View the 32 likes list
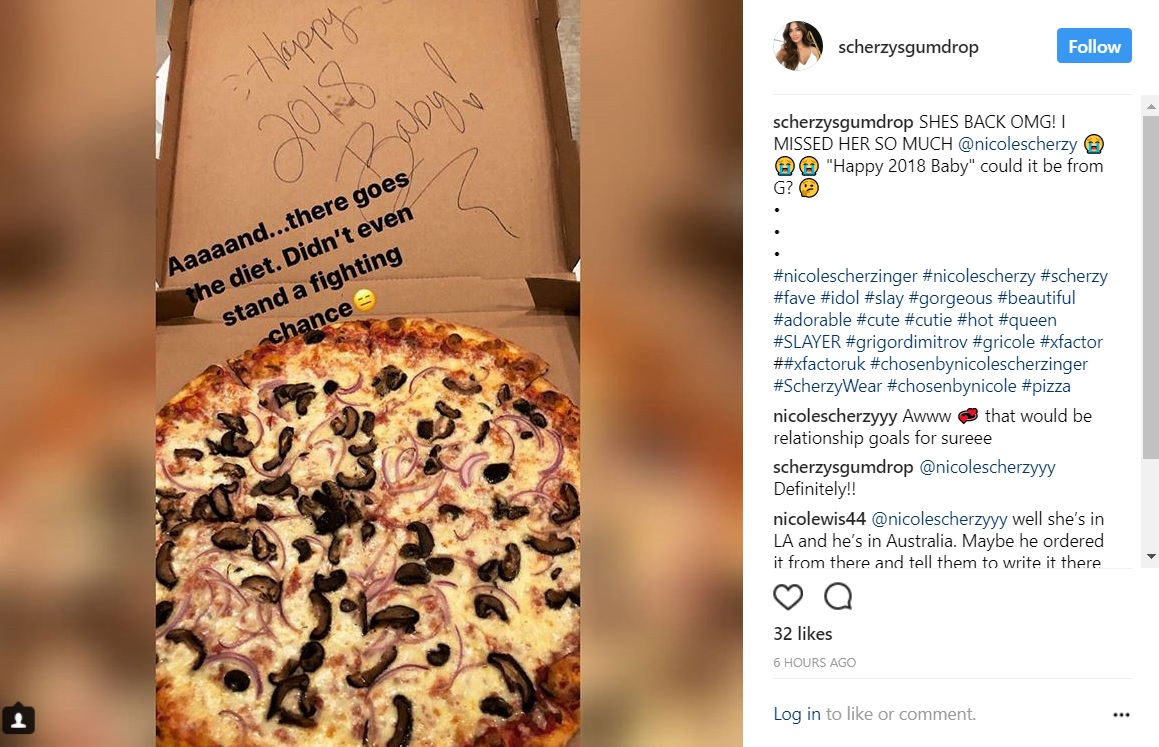This screenshot has width=1159, height=747. [803, 634]
